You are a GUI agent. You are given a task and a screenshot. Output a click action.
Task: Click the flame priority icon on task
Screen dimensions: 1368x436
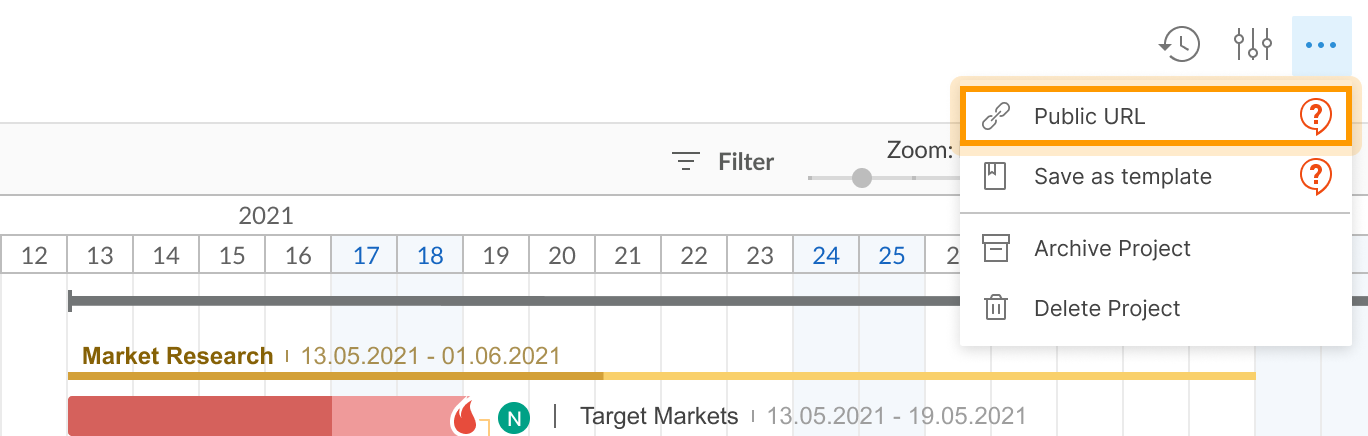click(465, 416)
